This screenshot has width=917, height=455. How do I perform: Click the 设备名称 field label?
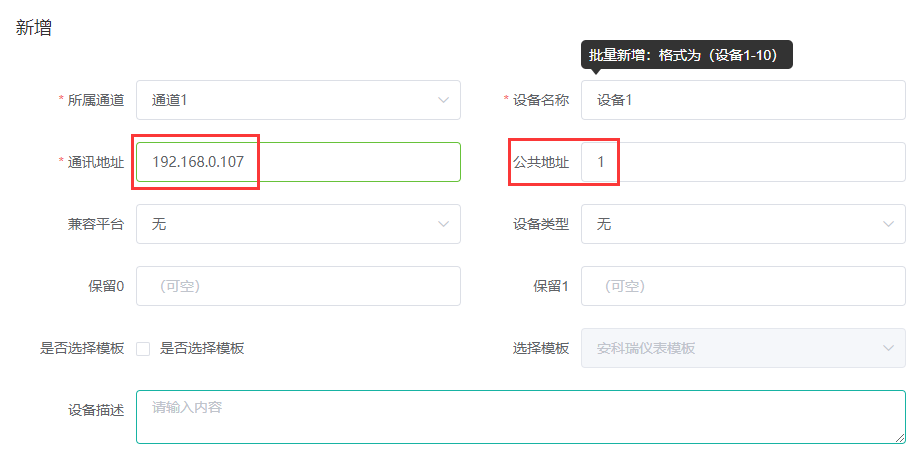pyautogui.click(x=540, y=100)
